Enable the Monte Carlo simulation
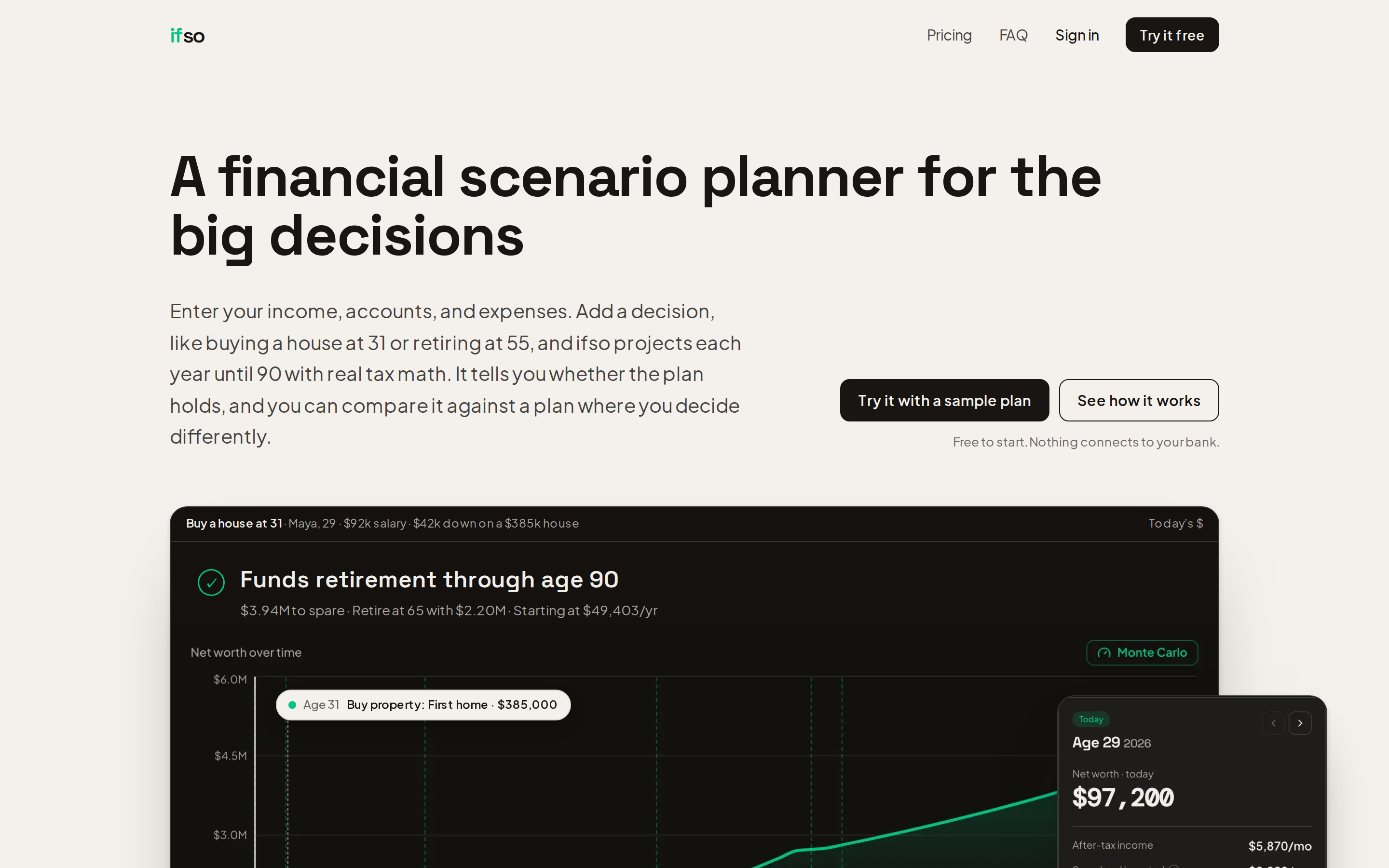Screen dimensions: 1389x868 tap(1142, 653)
